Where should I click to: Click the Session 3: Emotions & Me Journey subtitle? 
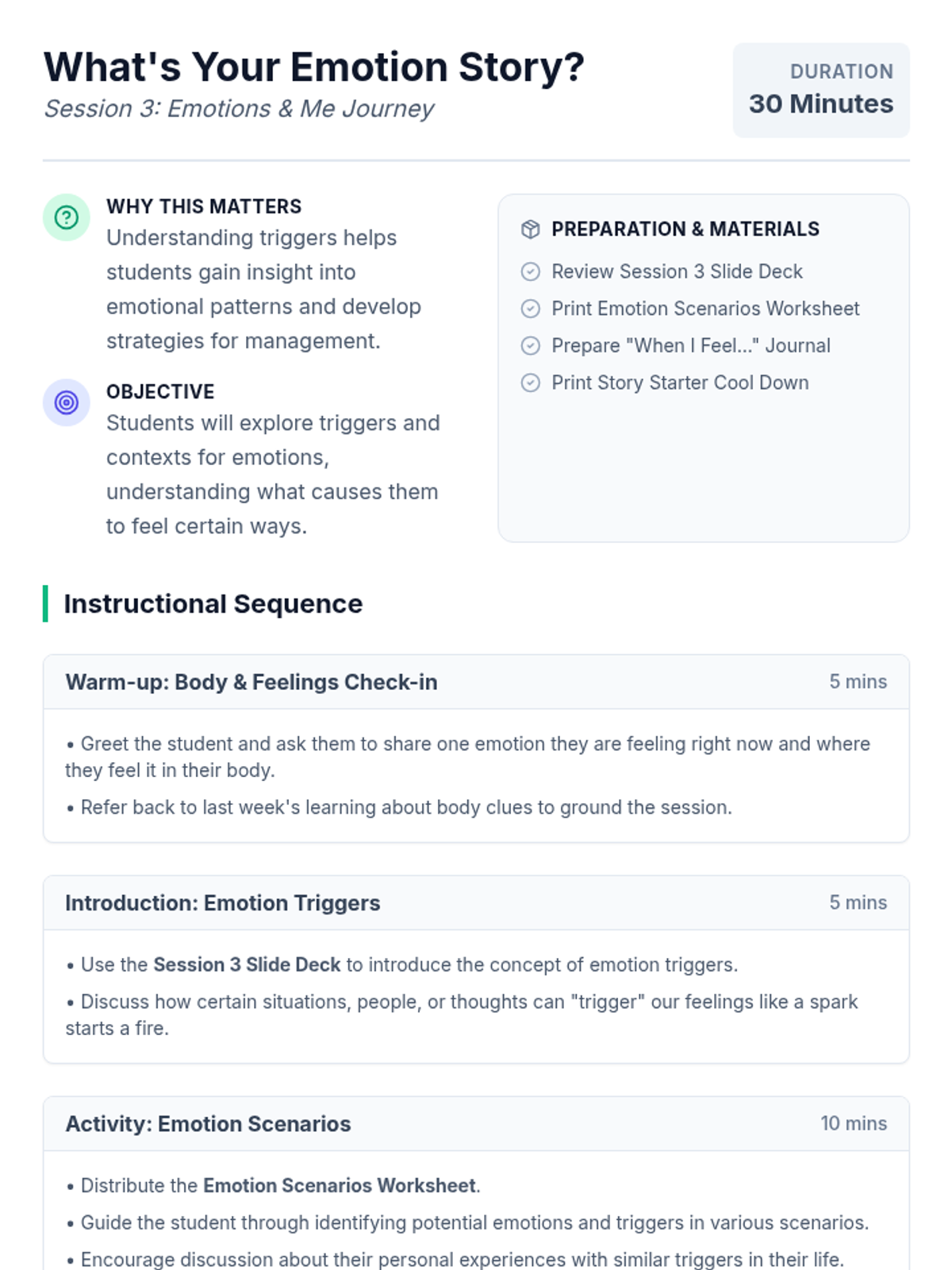pos(239,109)
